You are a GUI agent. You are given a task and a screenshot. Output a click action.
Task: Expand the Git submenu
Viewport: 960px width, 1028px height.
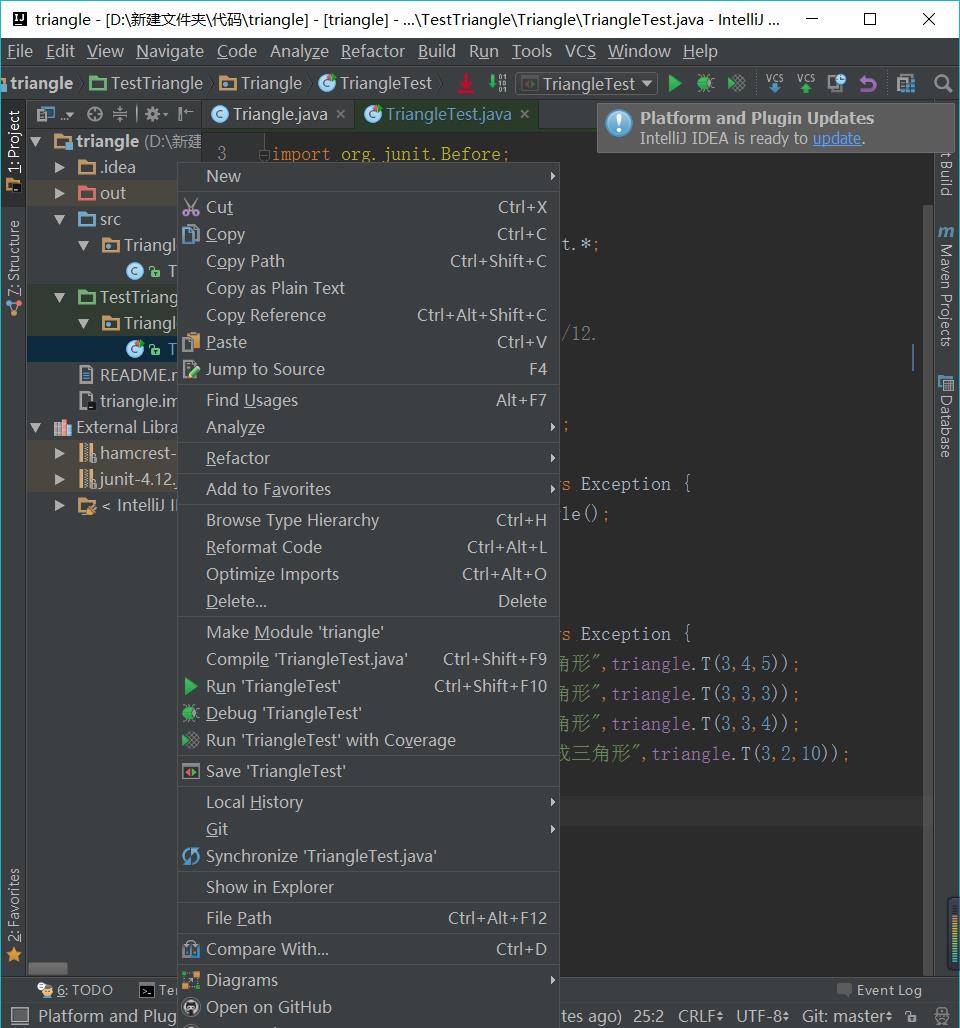coord(369,829)
